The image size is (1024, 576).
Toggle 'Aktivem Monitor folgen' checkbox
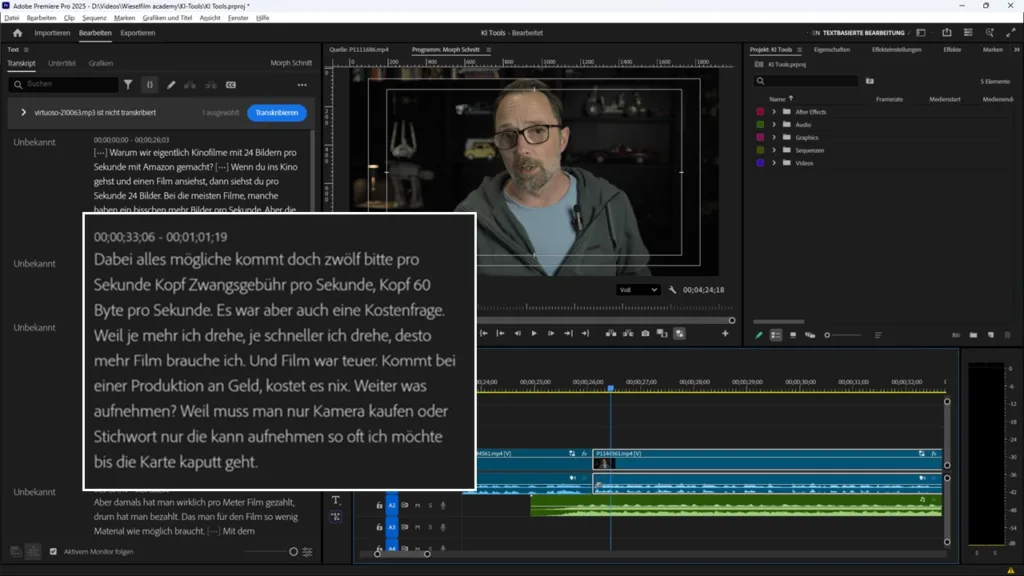[x=54, y=551]
